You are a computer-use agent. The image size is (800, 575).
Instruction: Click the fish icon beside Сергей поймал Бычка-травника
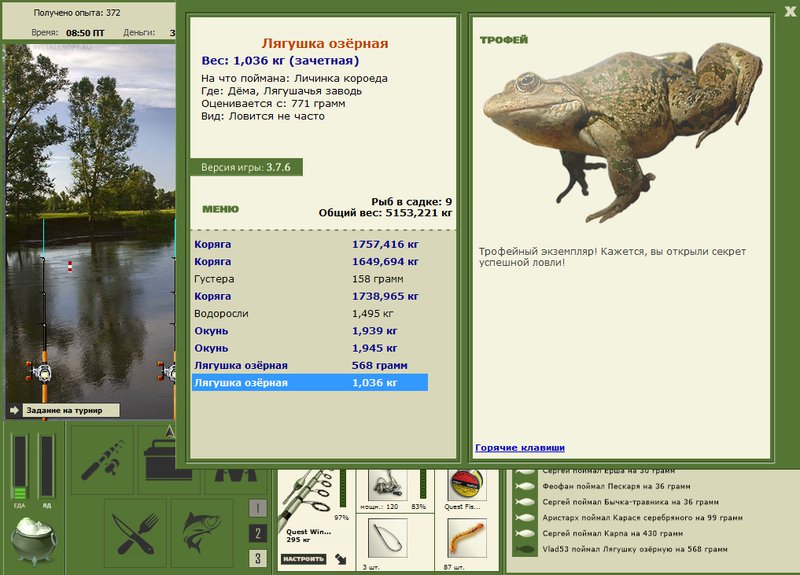pos(524,502)
